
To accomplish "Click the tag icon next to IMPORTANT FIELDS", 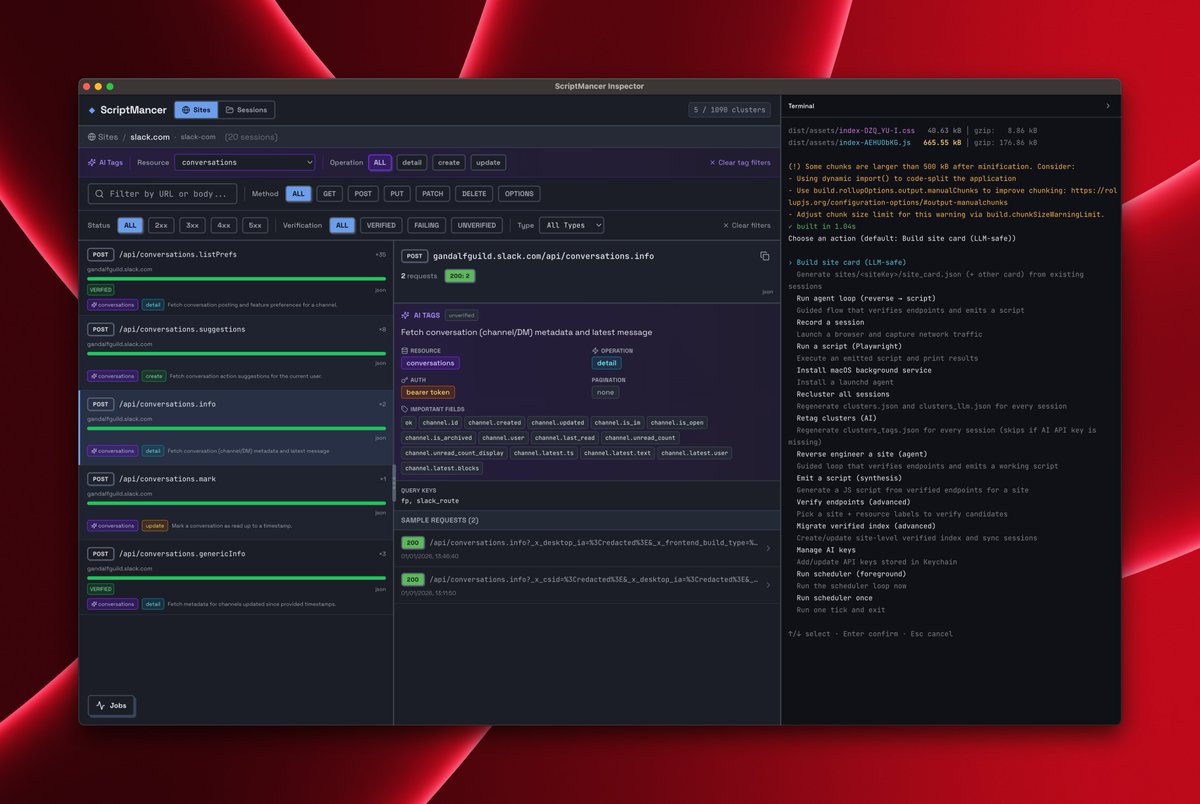I will (x=404, y=409).
